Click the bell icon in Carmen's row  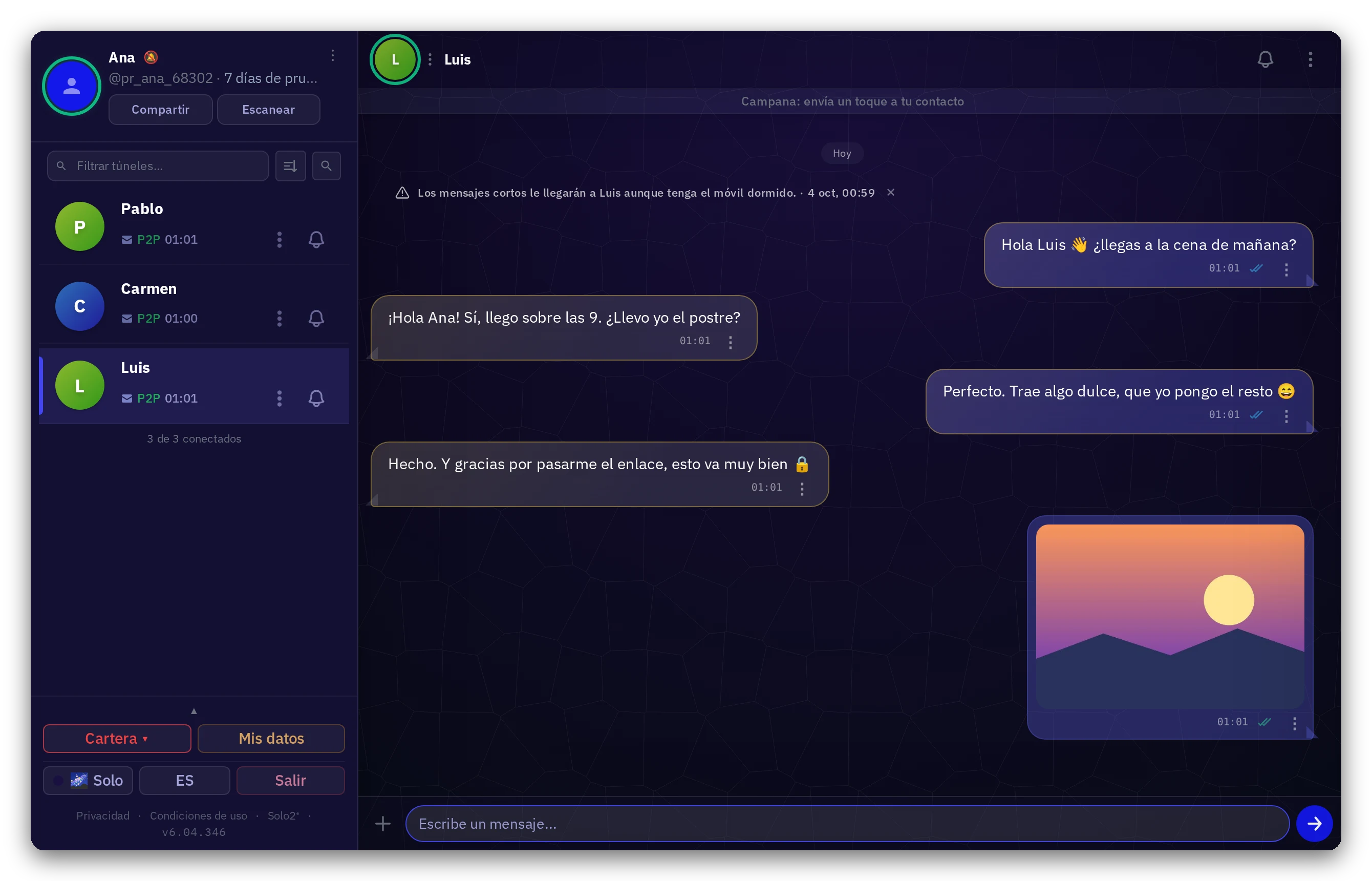[x=316, y=318]
